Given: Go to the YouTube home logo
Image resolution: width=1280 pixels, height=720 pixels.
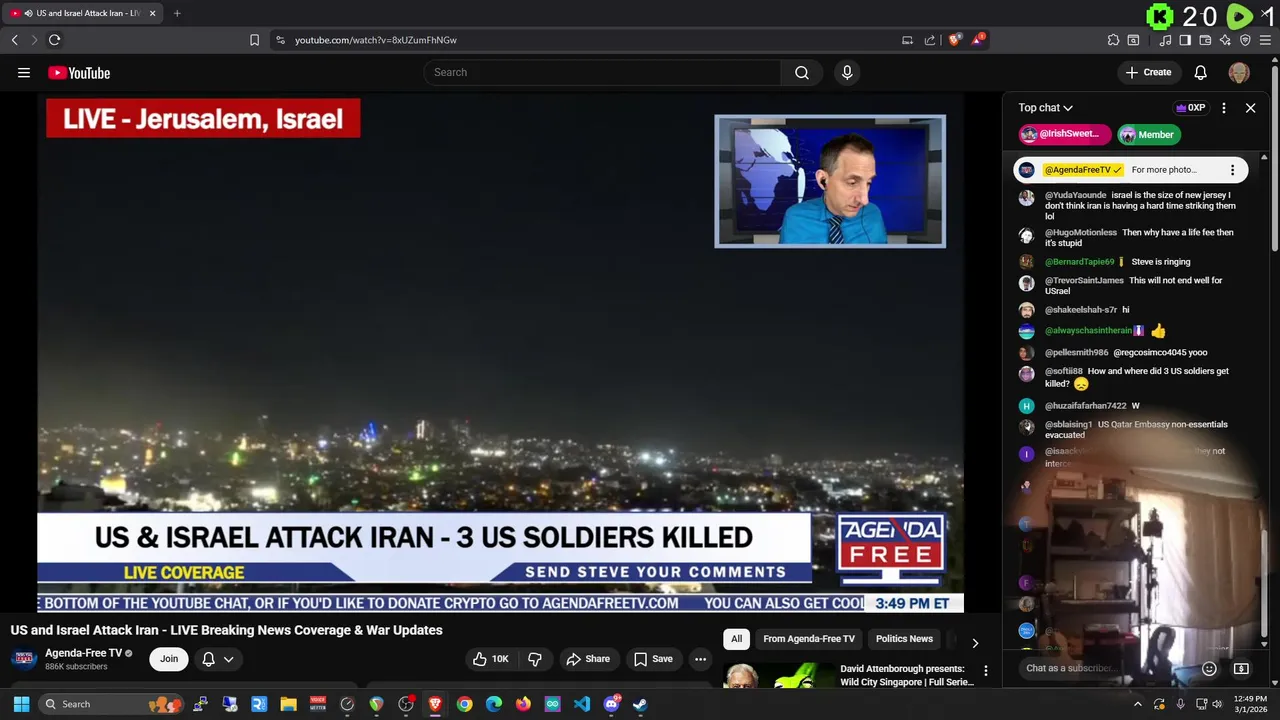Looking at the screenshot, I should pos(79,72).
